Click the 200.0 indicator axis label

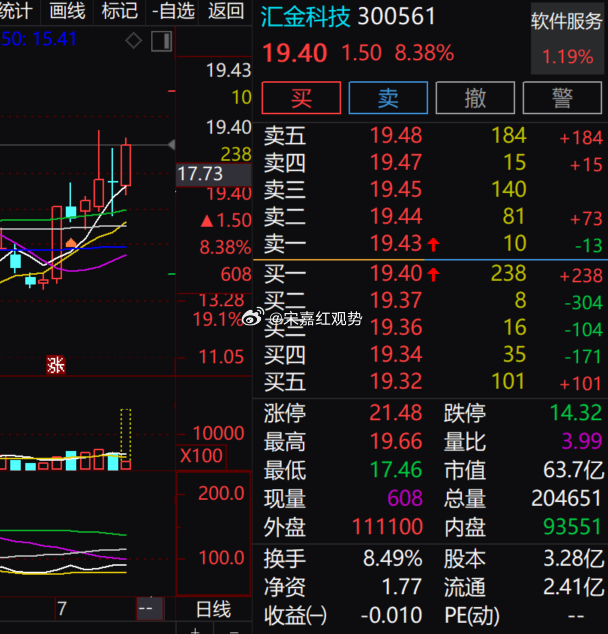(x=222, y=494)
